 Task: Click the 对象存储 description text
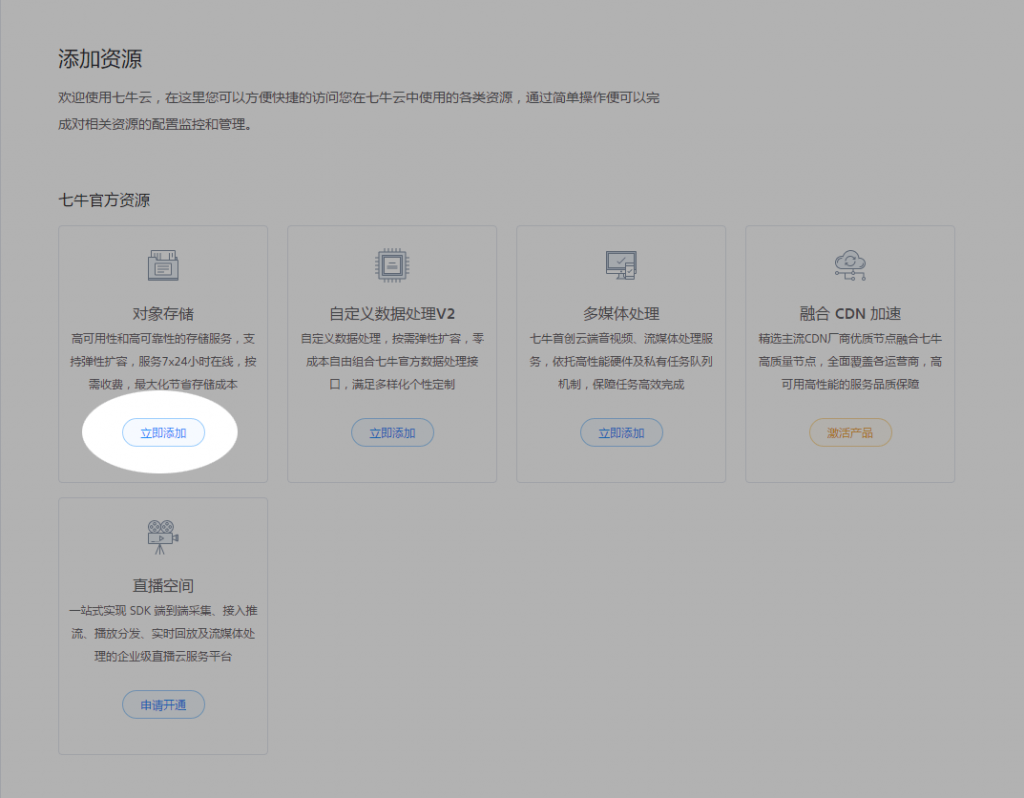pyautogui.click(x=163, y=361)
